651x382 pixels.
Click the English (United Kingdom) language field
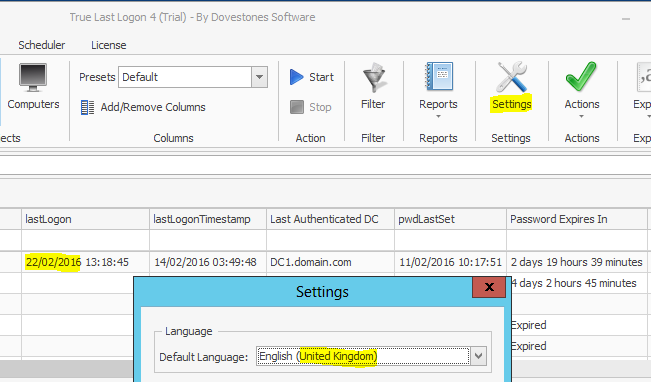(x=363, y=356)
